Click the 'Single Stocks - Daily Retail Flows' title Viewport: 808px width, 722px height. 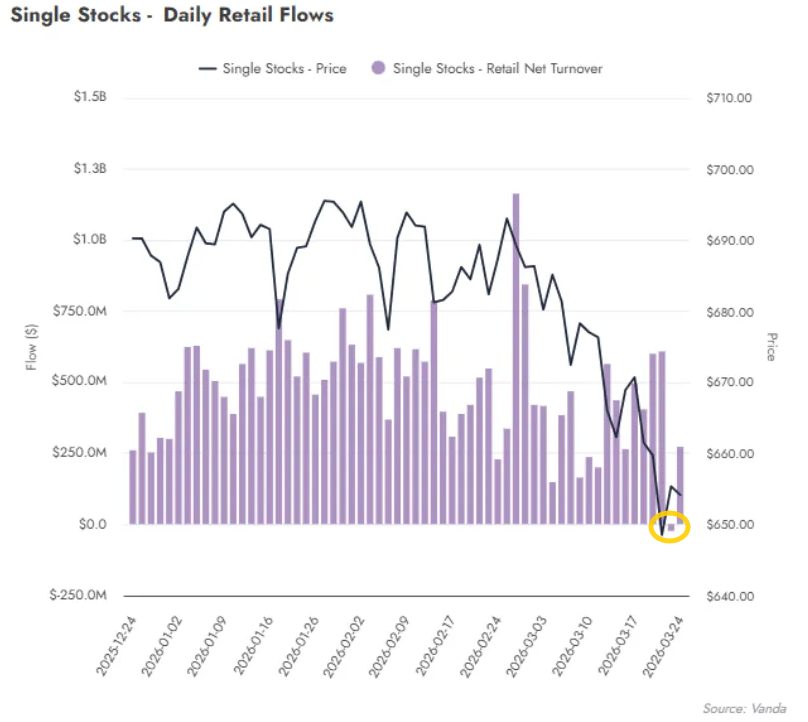[172, 15]
